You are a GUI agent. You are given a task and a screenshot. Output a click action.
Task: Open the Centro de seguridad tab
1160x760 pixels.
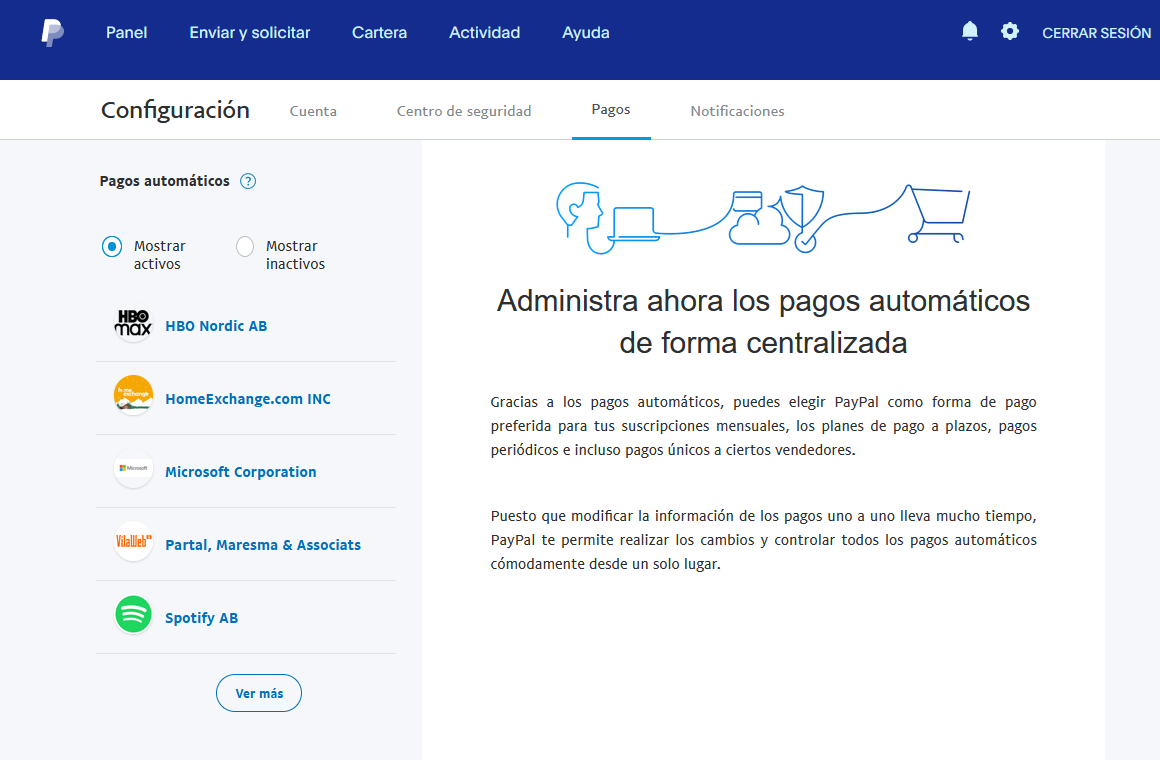click(x=464, y=111)
